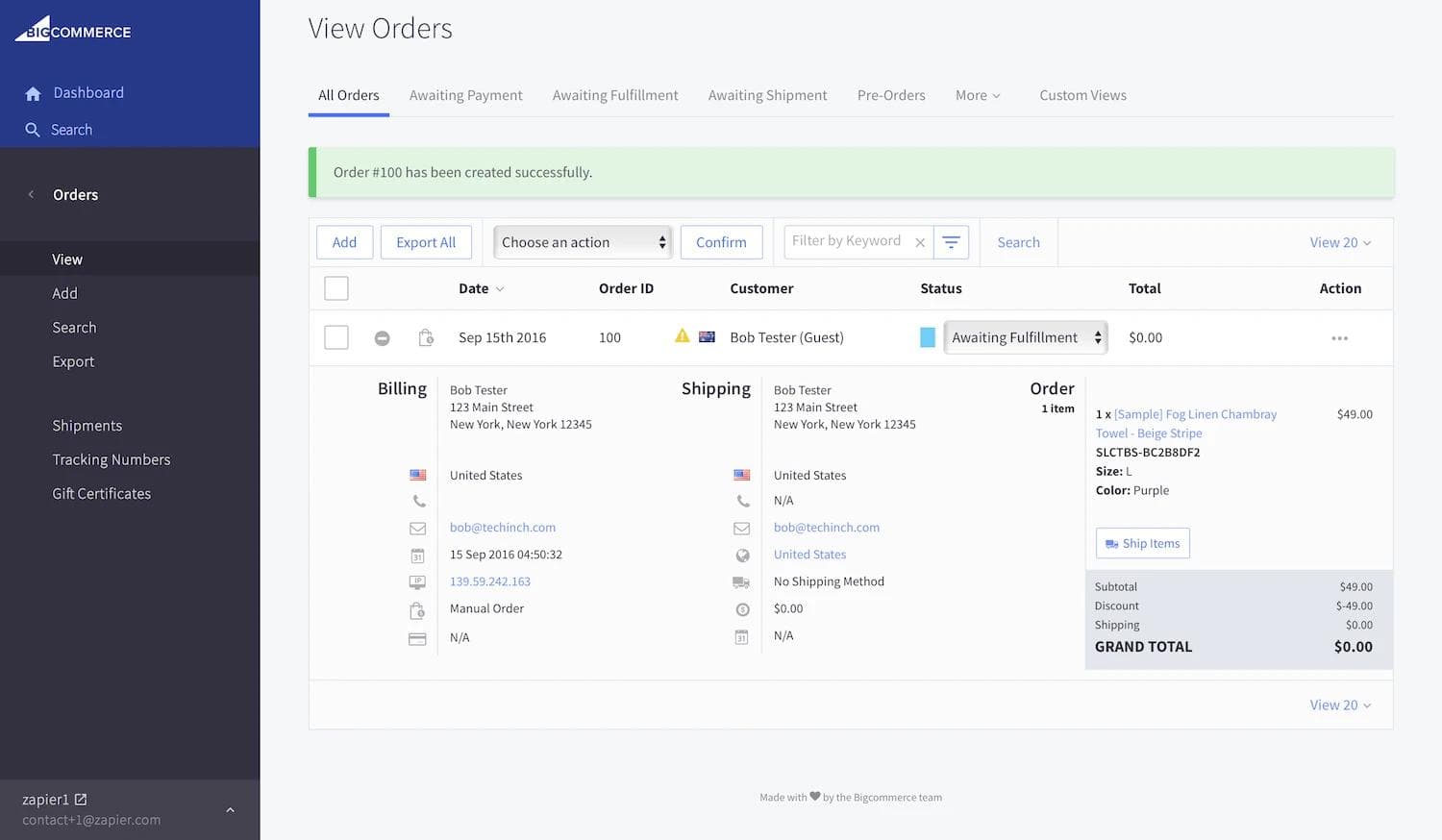Click the Australian flag icon on the order row
This screenshot has height=840, width=1442.
pyautogui.click(x=707, y=336)
